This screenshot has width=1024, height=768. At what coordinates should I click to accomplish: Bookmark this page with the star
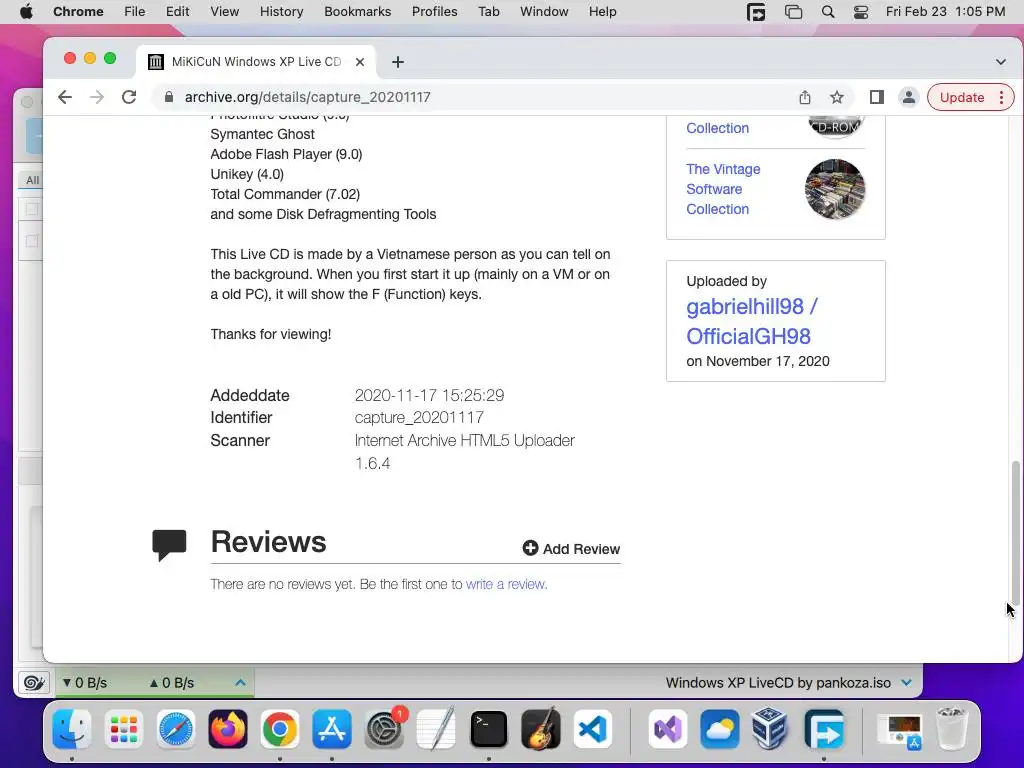pos(837,97)
